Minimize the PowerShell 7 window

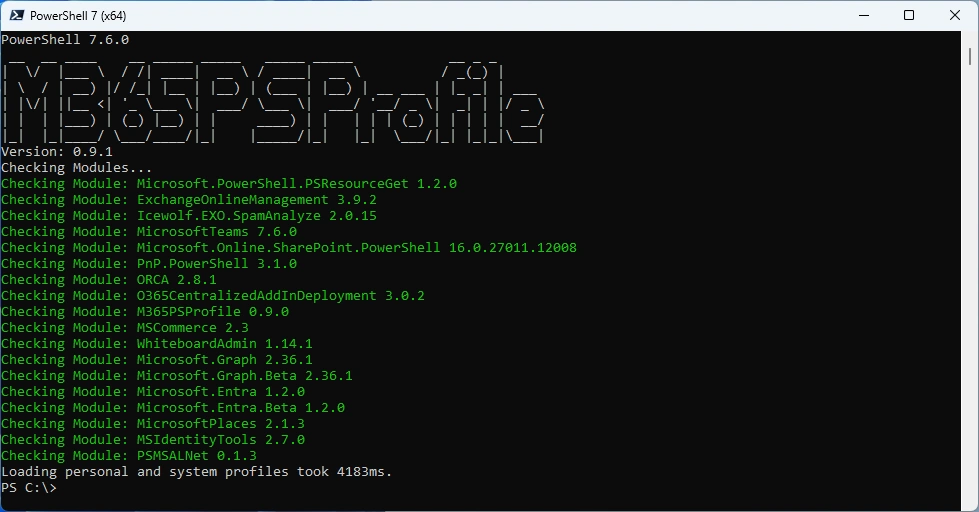pos(863,15)
